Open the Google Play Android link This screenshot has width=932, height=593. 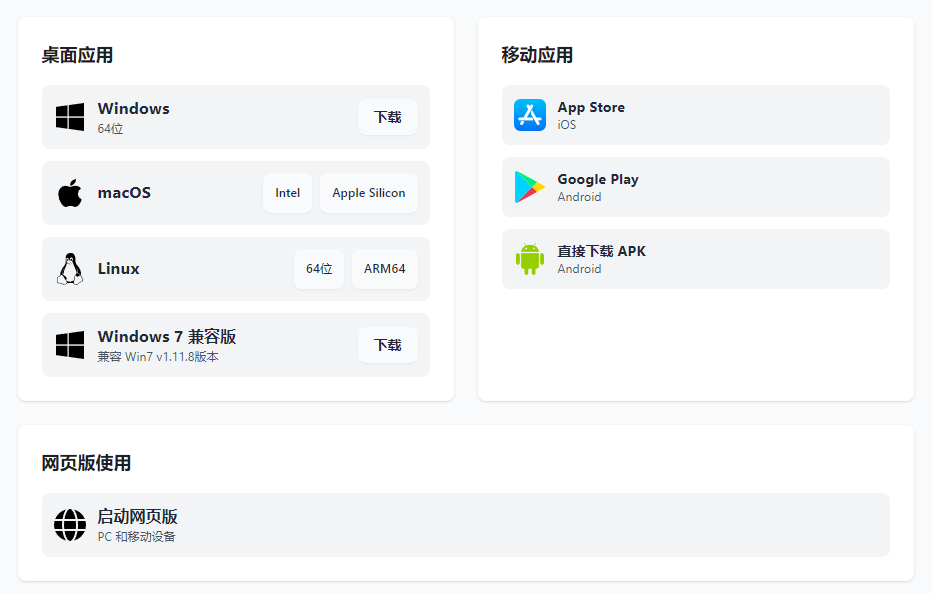(x=695, y=187)
